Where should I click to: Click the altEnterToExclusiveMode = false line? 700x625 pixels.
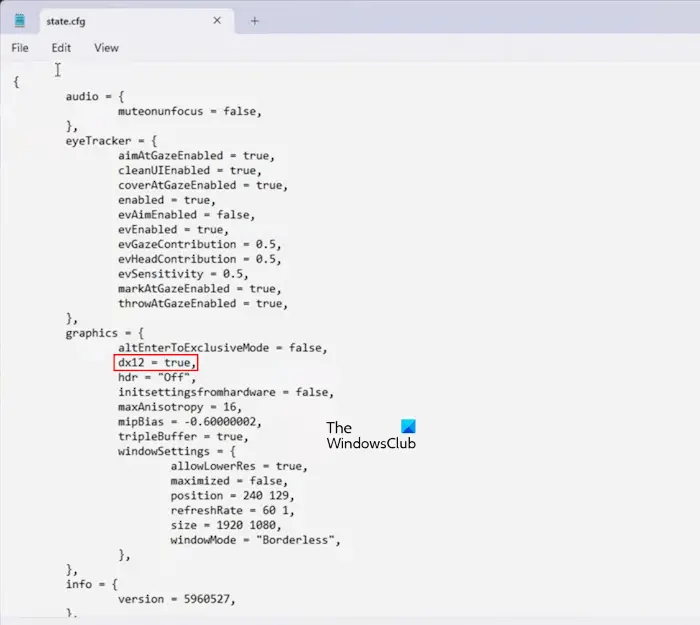[222, 348]
